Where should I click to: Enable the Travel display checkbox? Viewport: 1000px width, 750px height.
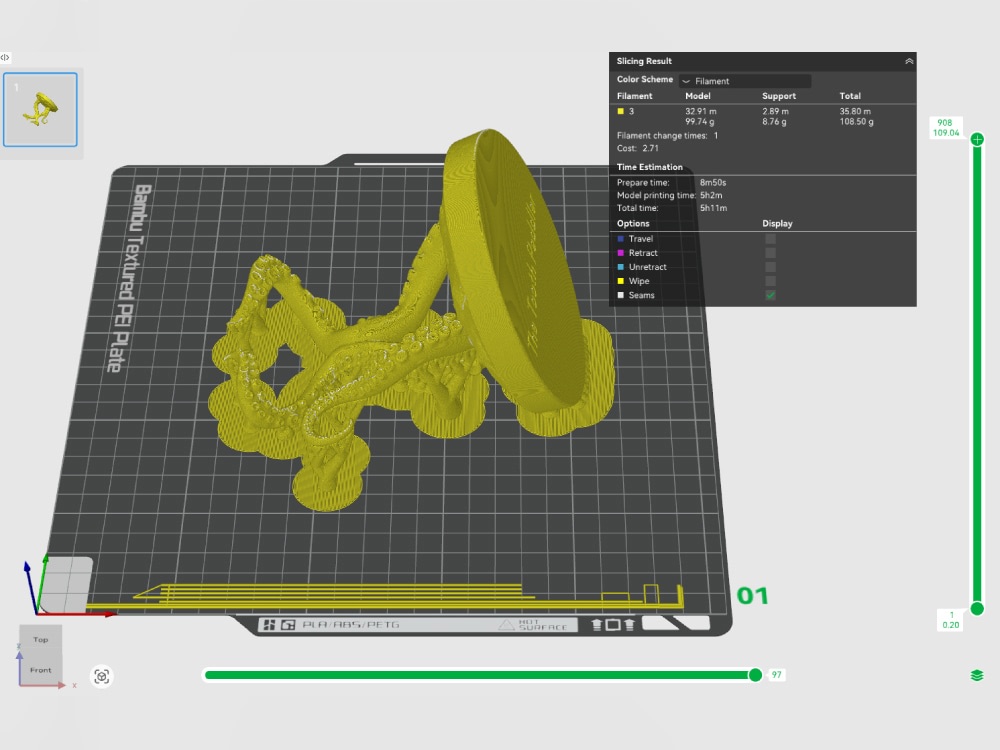click(x=770, y=239)
